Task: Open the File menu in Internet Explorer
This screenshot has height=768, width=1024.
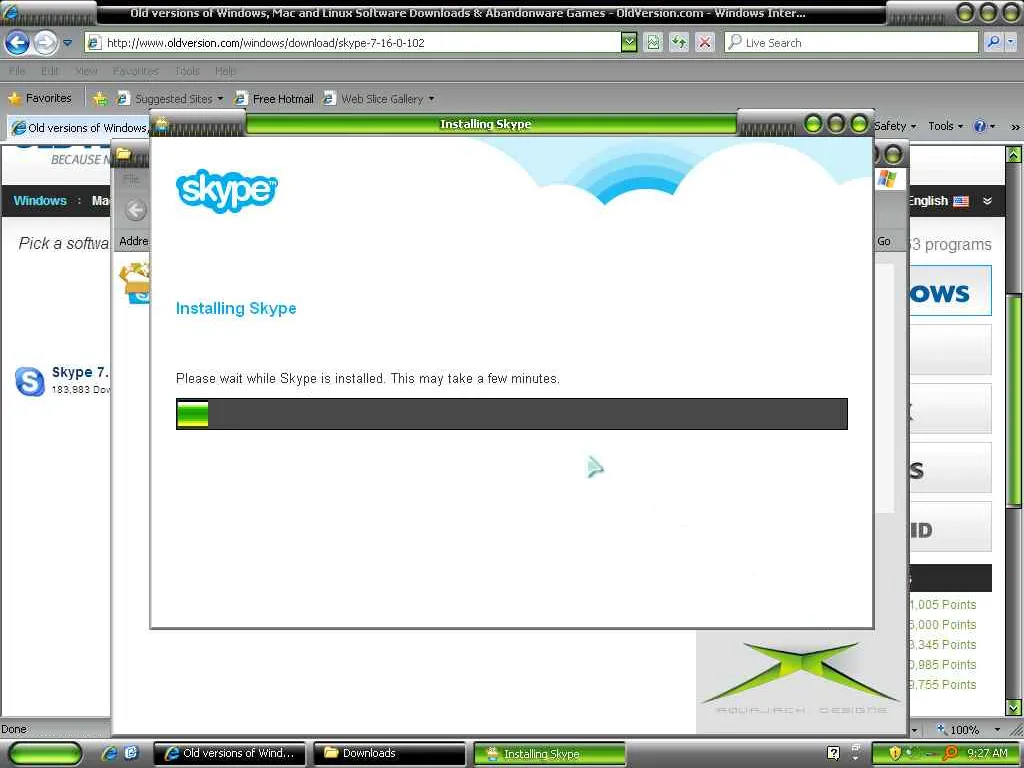Action: [17, 71]
